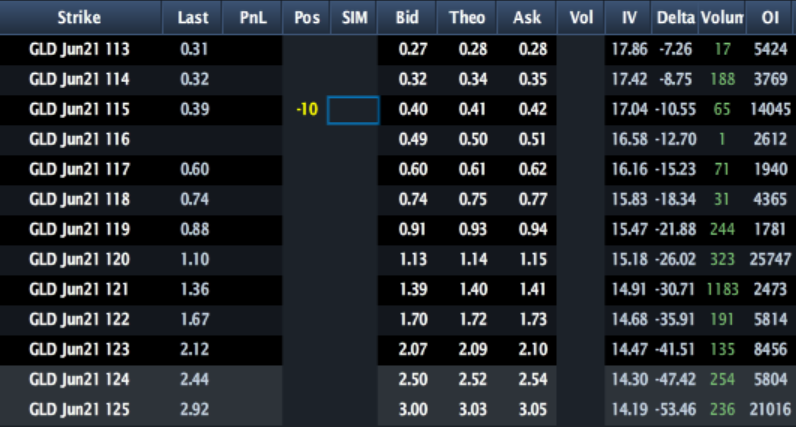Select the PnL column header

pos(252,18)
